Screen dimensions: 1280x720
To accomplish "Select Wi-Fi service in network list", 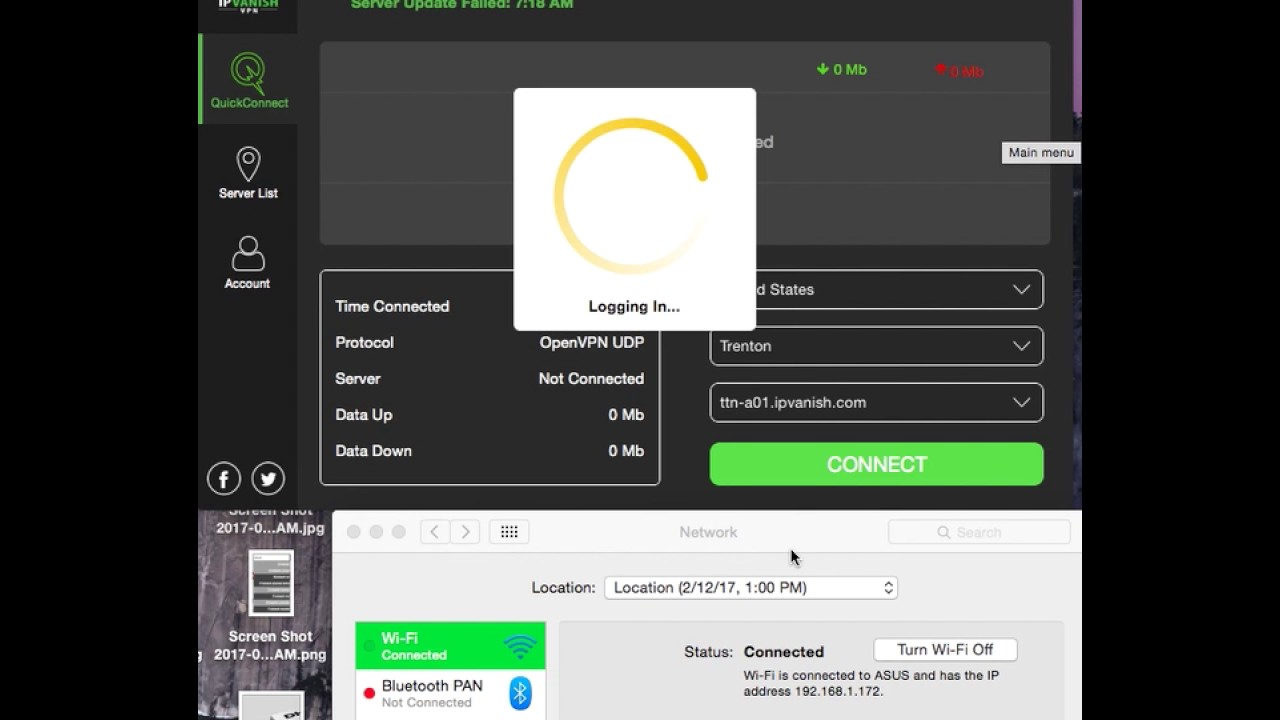I will 450,646.
